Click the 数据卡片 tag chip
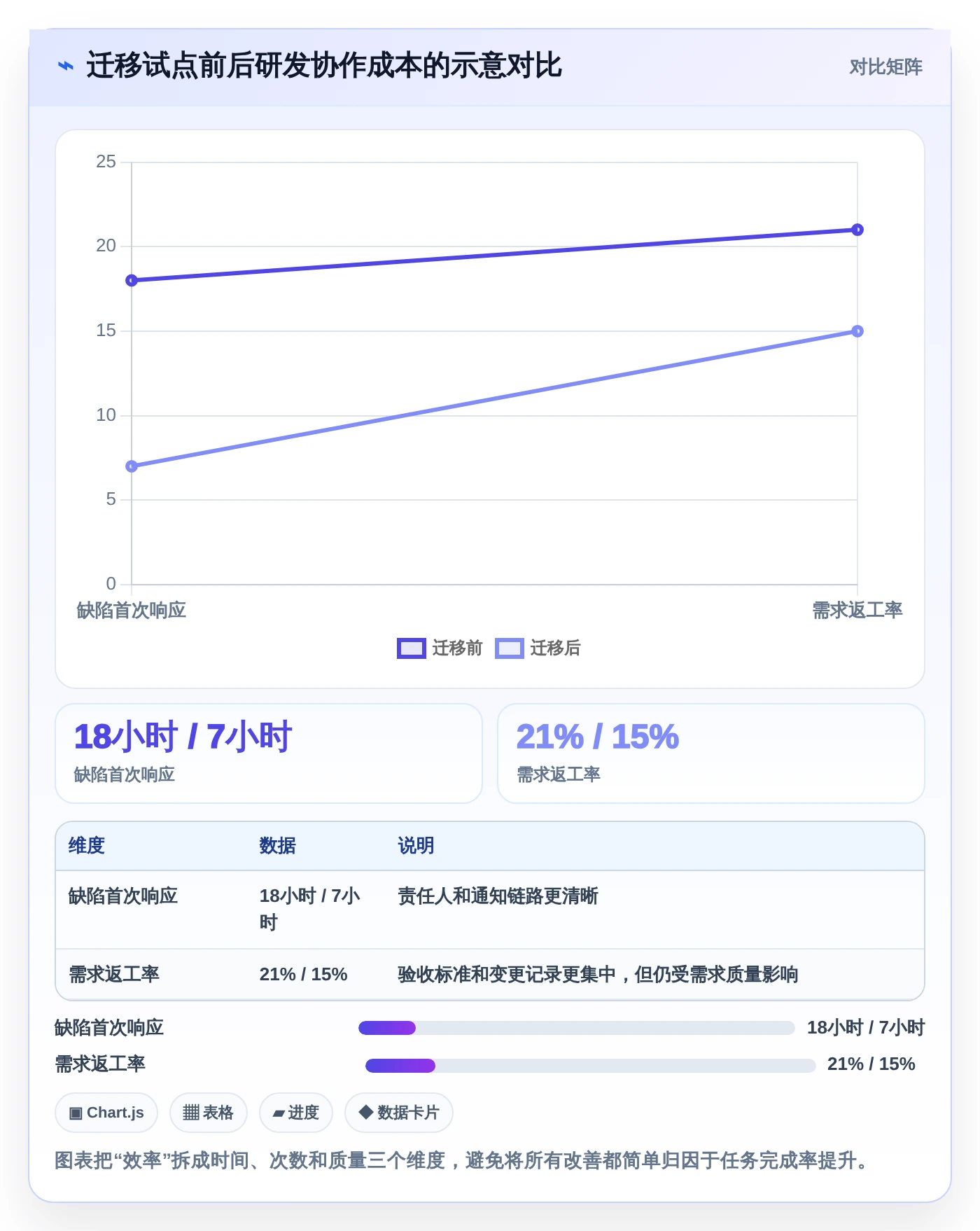Screen dimensions: 980x1231 pyautogui.click(x=399, y=1113)
